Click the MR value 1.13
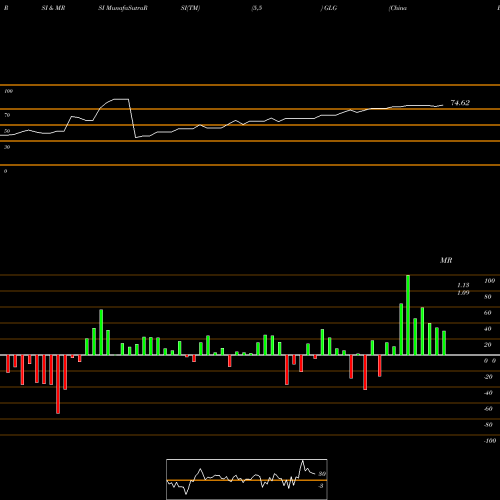Viewport: 500px width, 500px height. (x=463, y=285)
